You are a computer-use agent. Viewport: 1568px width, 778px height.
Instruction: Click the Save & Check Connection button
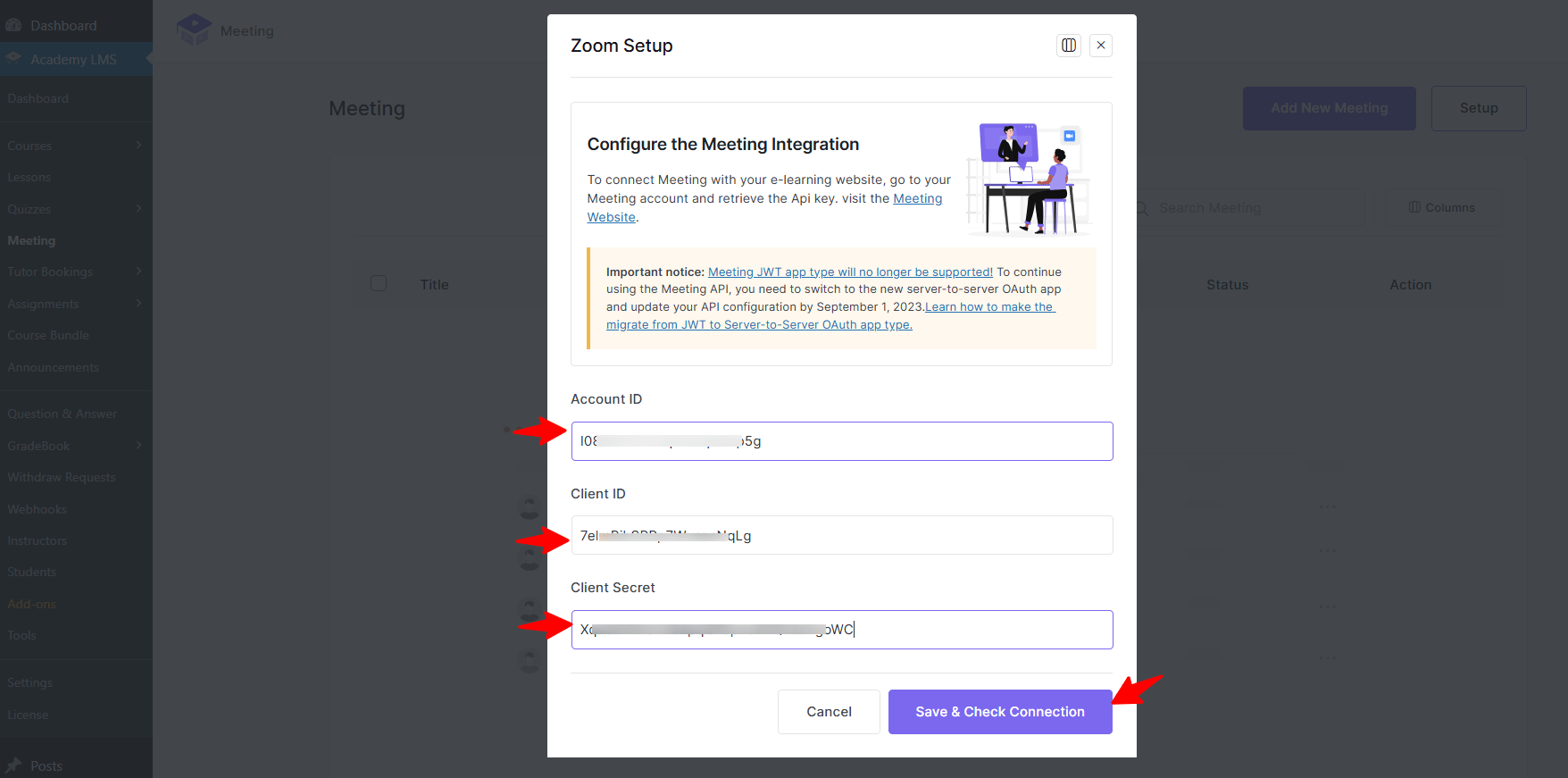[999, 711]
